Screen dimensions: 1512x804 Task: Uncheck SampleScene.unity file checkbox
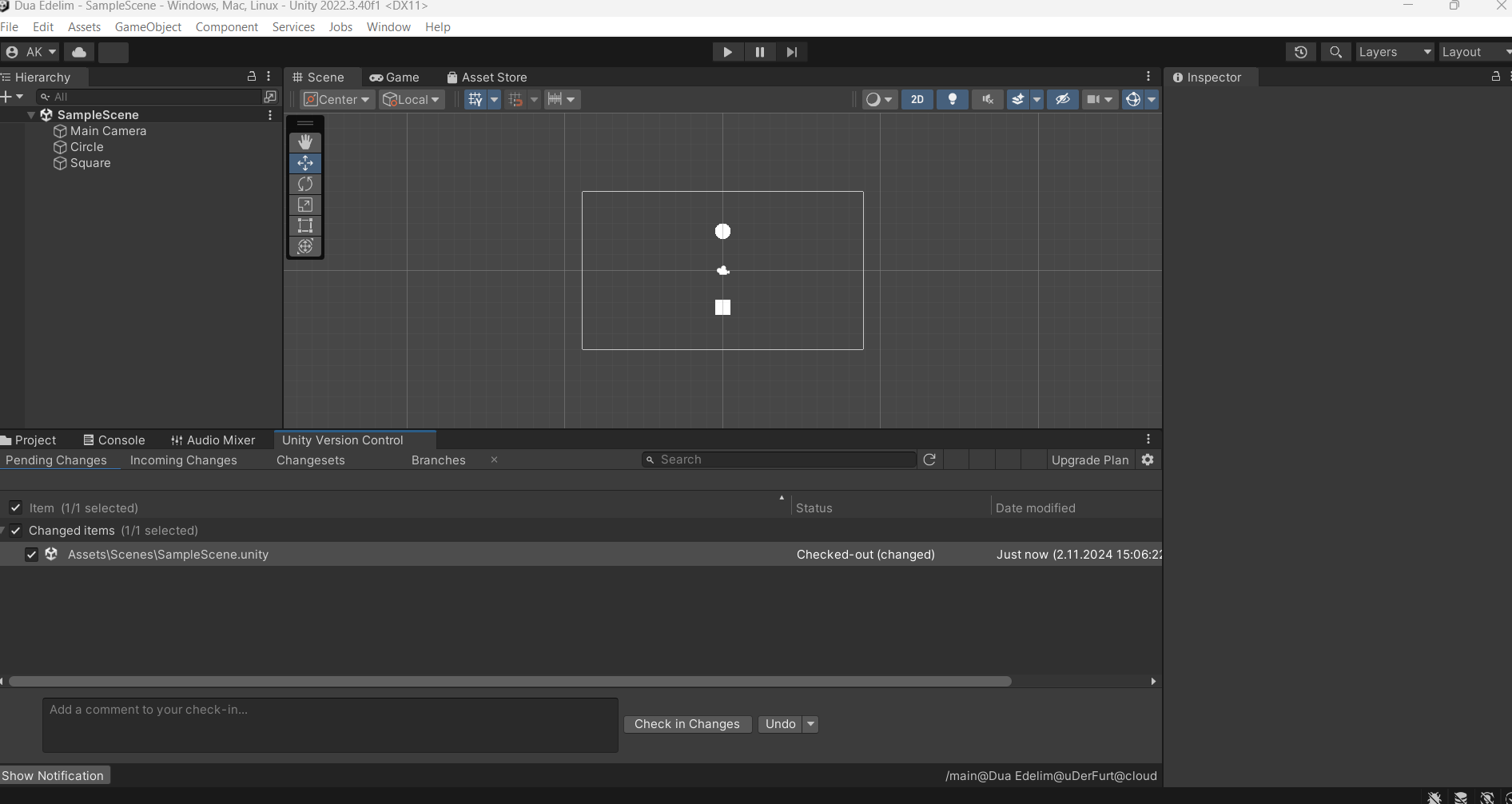click(x=32, y=554)
